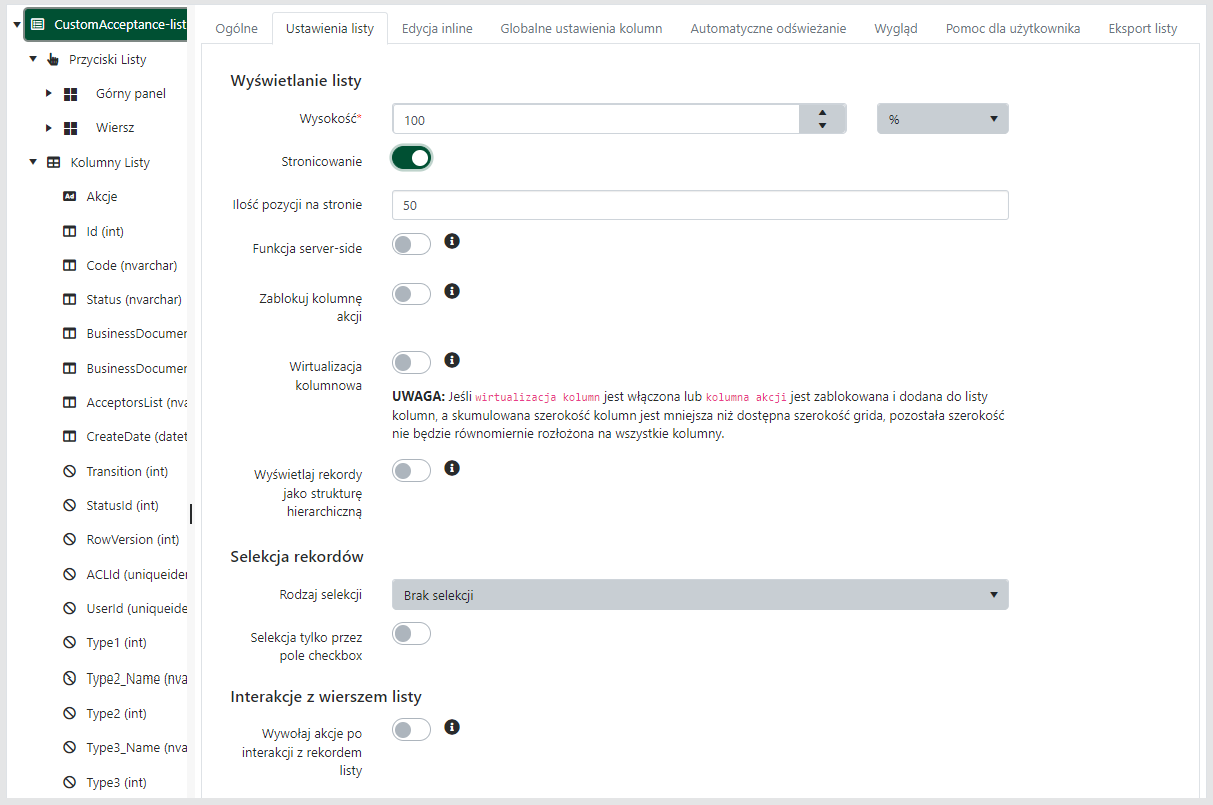Increase Wysokość value with up arrow
1213x805 pixels.
pyautogui.click(x=822, y=113)
